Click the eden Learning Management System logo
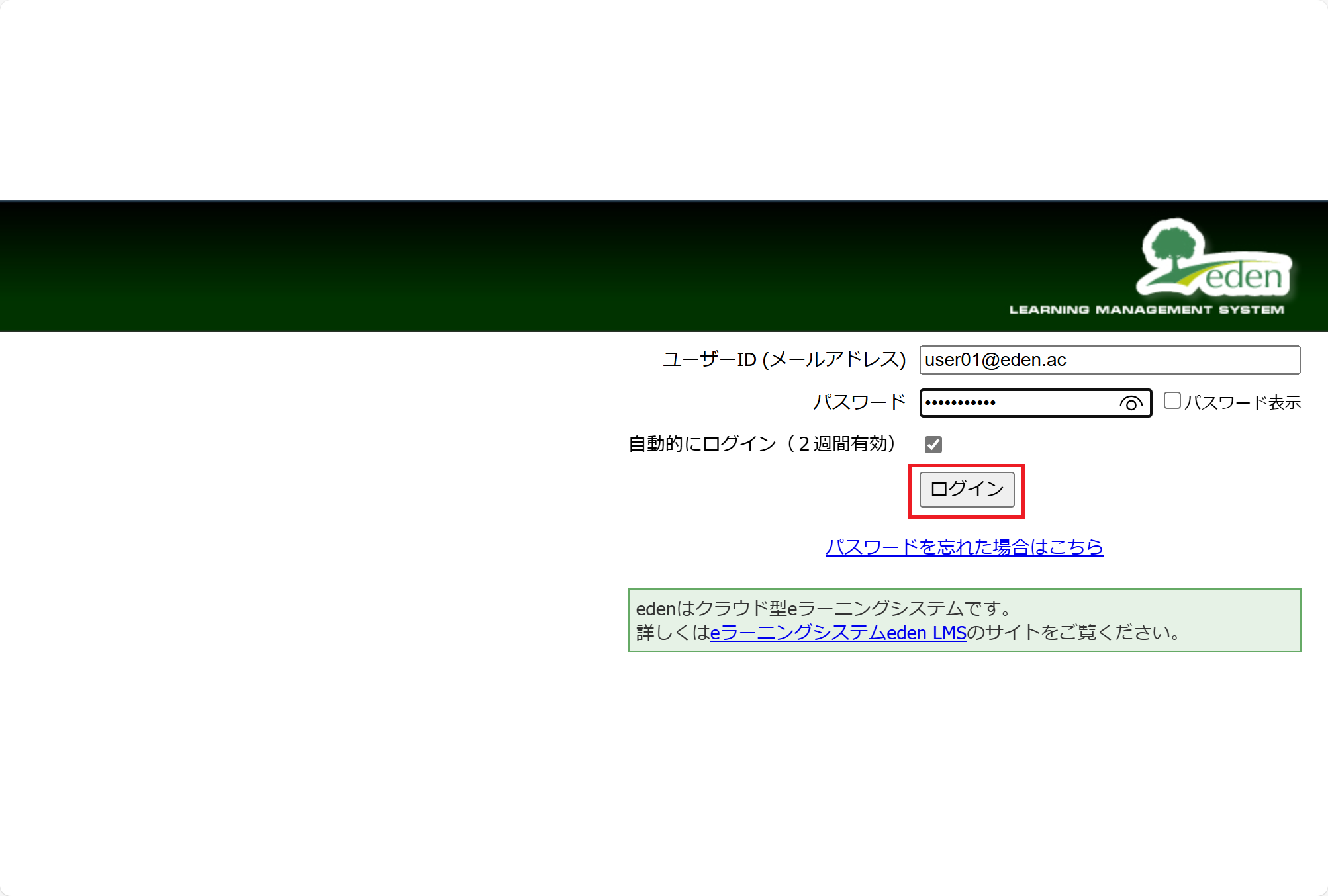 click(x=1149, y=267)
